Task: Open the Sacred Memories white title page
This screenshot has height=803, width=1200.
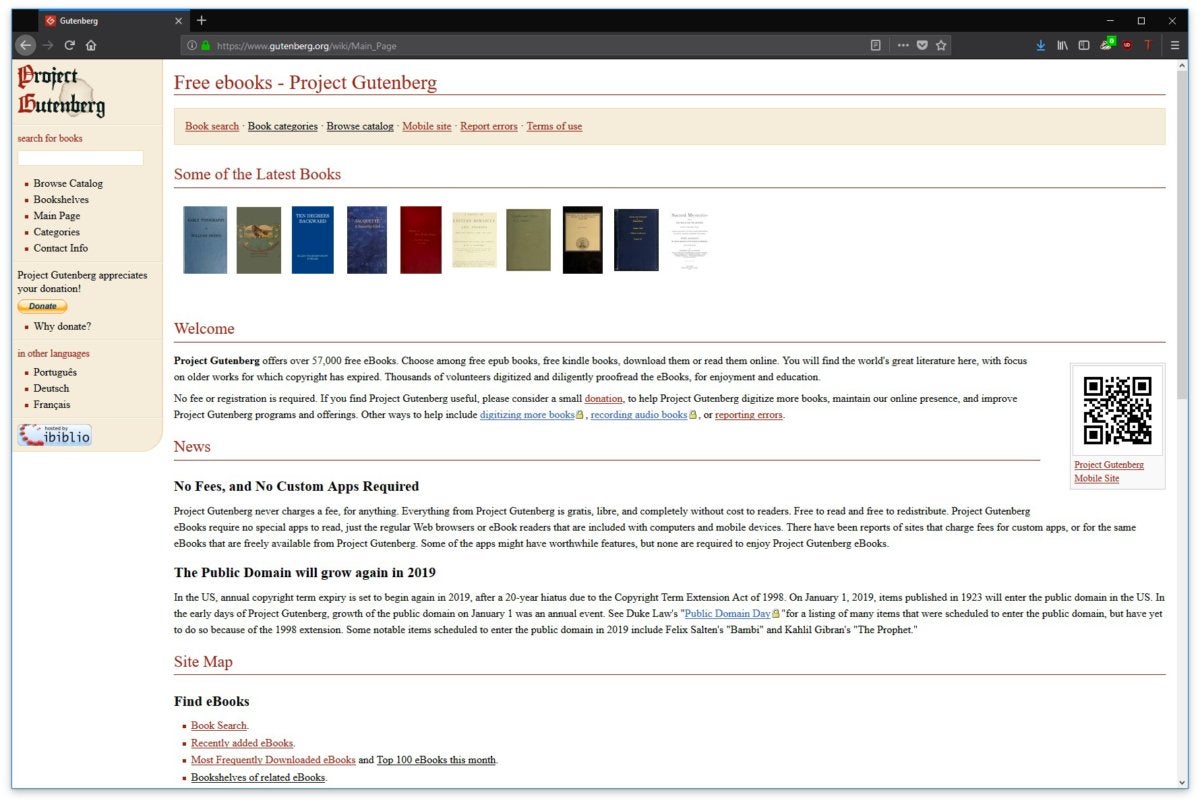Action: (690, 240)
